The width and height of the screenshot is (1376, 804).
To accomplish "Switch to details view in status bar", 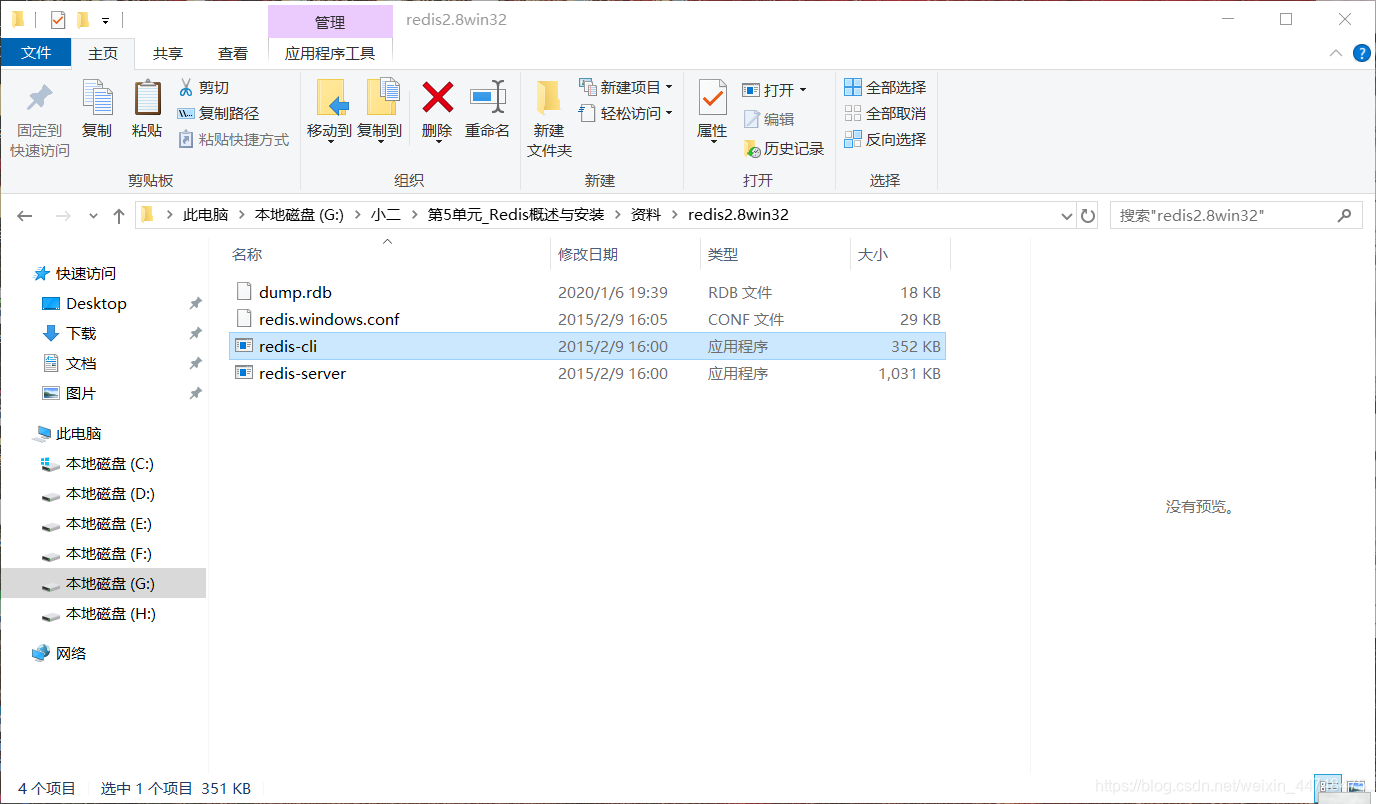I will [1327, 788].
